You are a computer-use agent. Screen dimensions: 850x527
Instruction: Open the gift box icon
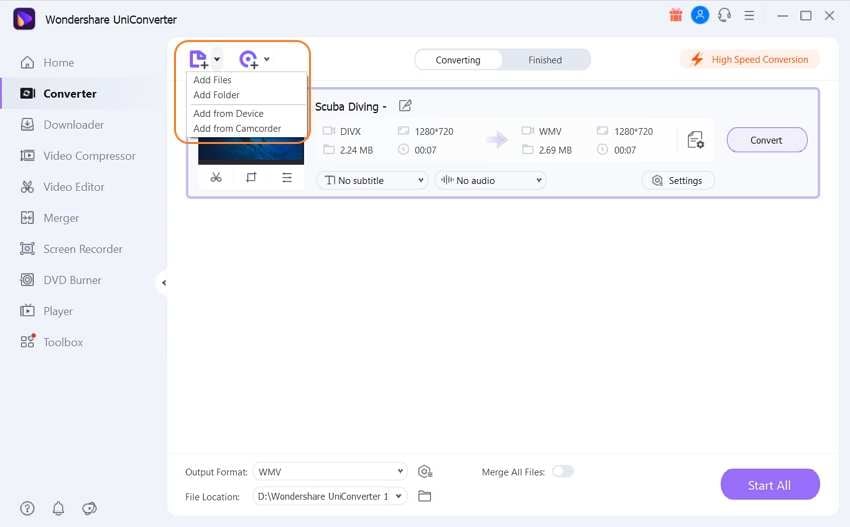point(675,15)
